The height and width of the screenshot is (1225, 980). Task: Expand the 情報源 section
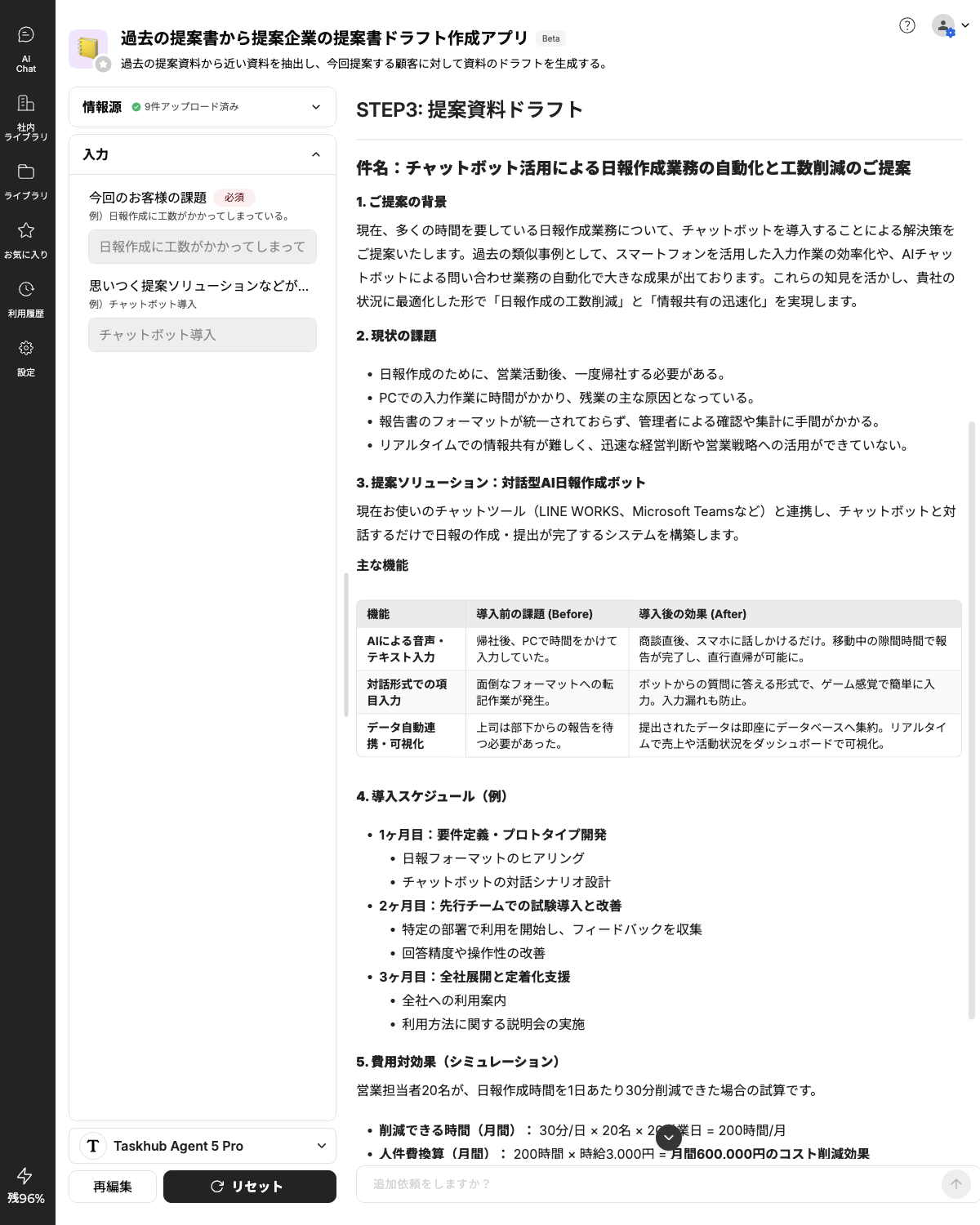[316, 107]
